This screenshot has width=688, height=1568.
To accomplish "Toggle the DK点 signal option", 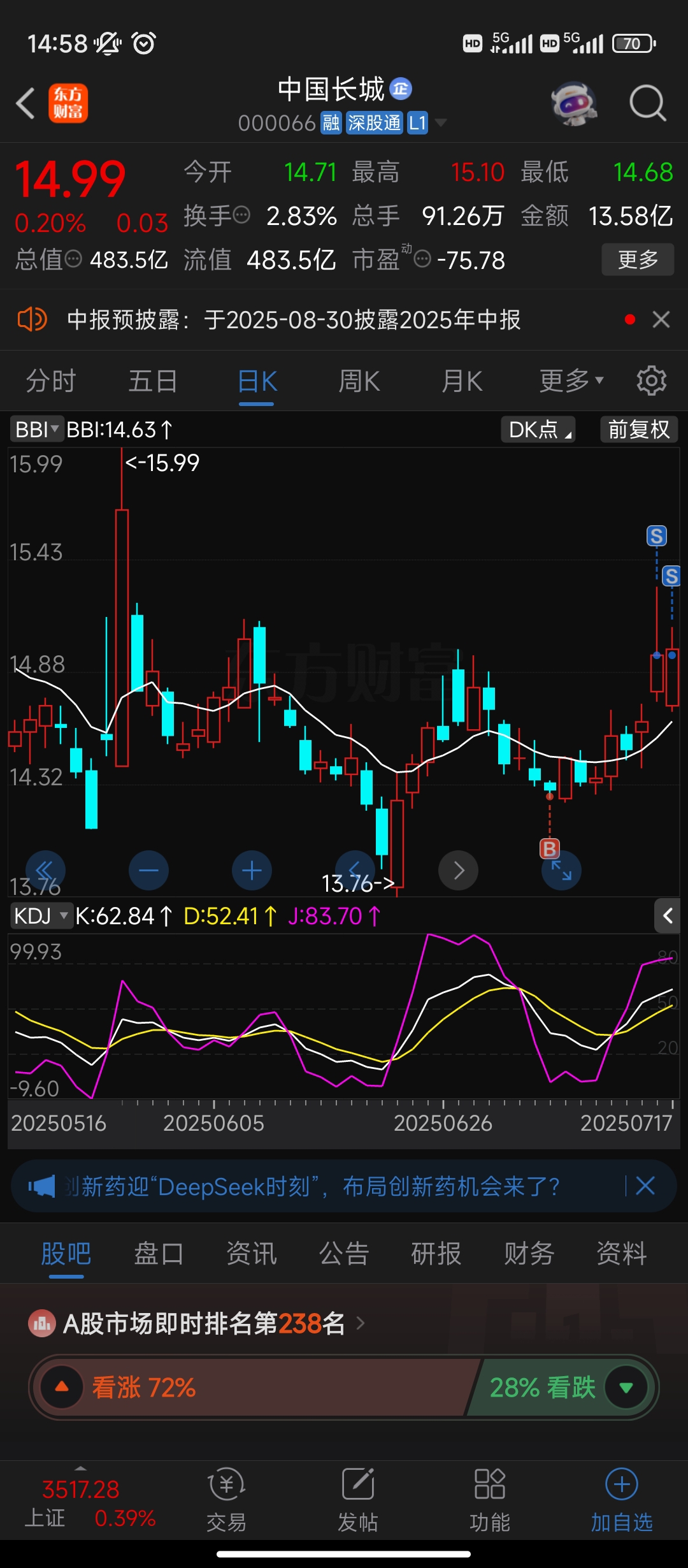I will tap(538, 430).
